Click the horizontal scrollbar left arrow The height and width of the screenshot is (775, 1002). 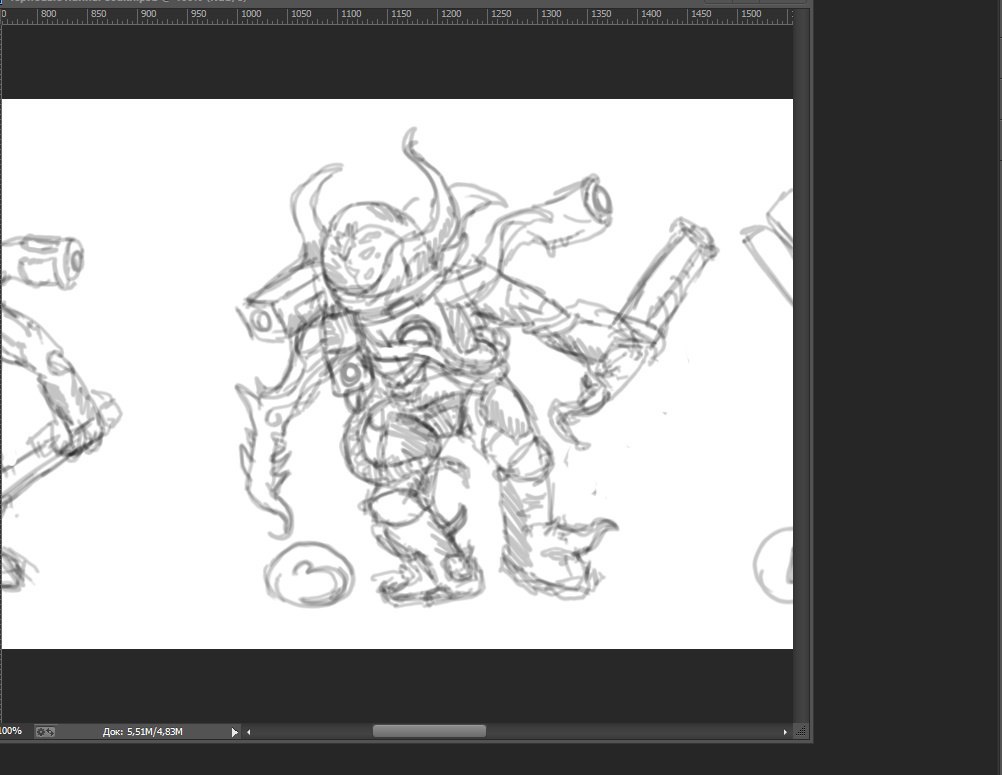coord(249,732)
